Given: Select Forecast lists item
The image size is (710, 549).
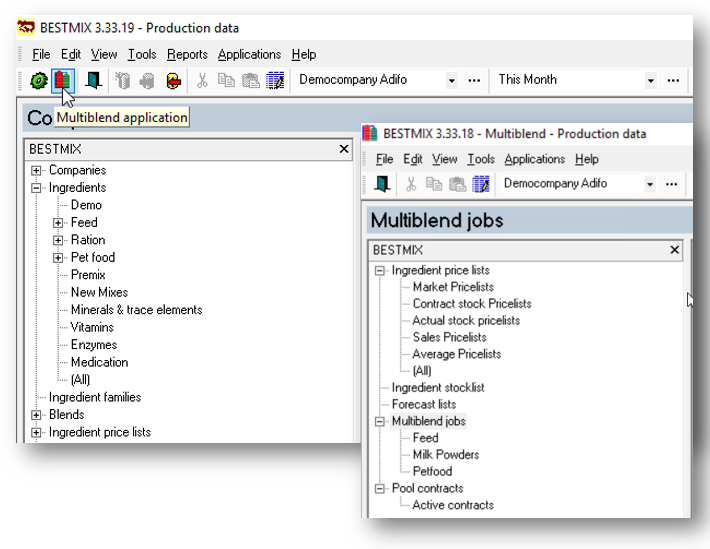Looking at the screenshot, I should click(424, 405).
